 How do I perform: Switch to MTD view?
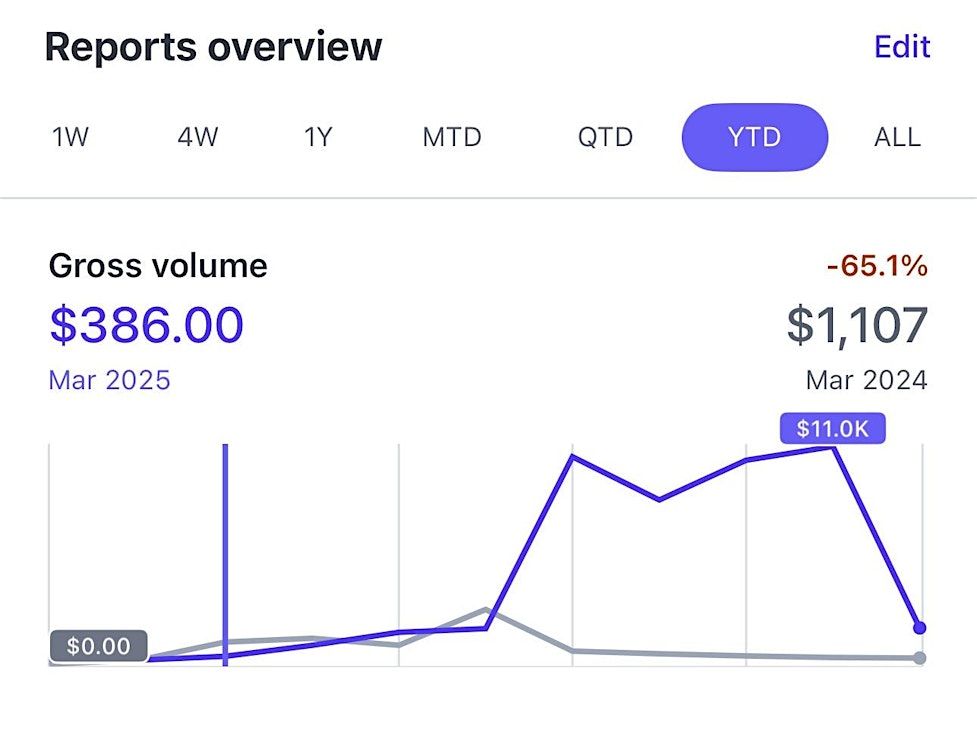[x=452, y=137]
